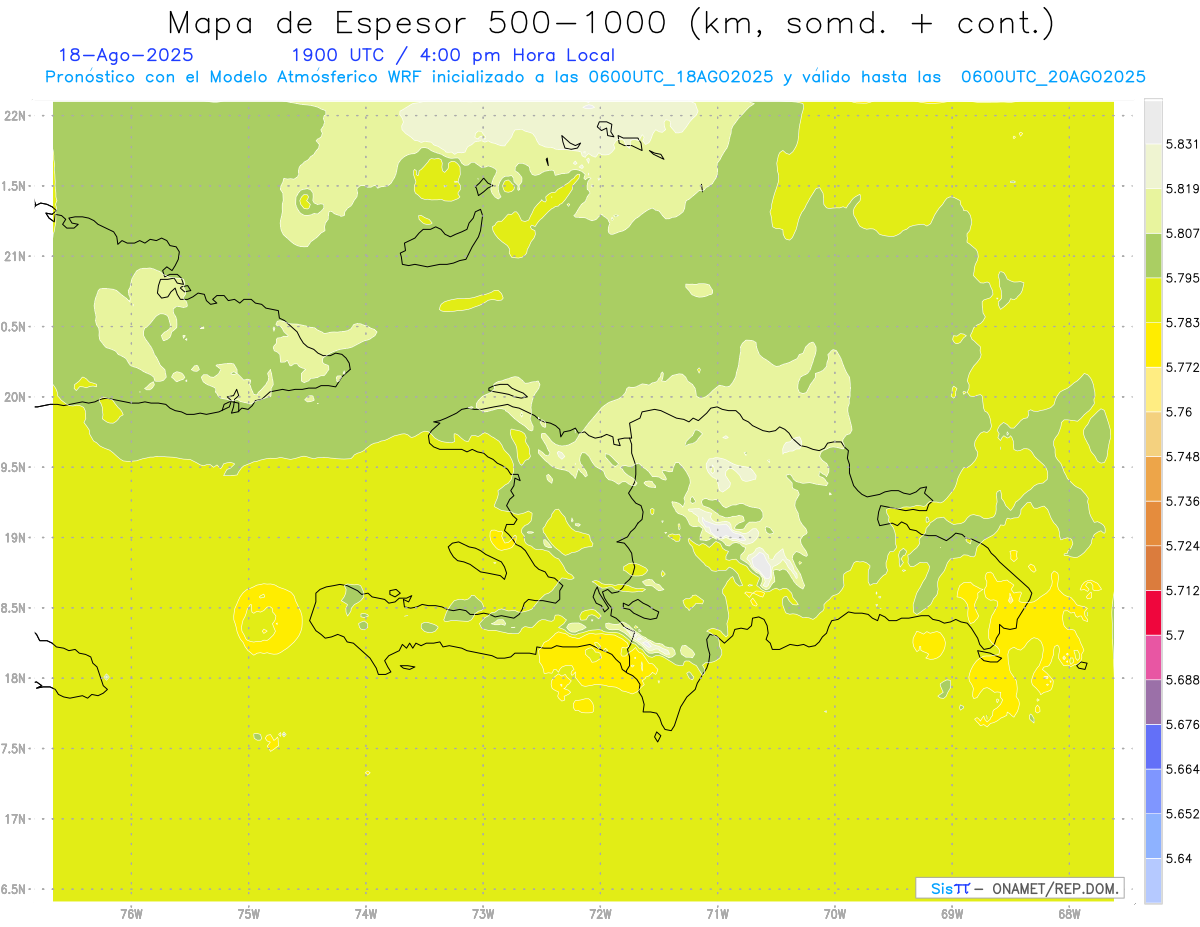
Task: Click the legend value "5.664"
Action: click(x=1182, y=769)
